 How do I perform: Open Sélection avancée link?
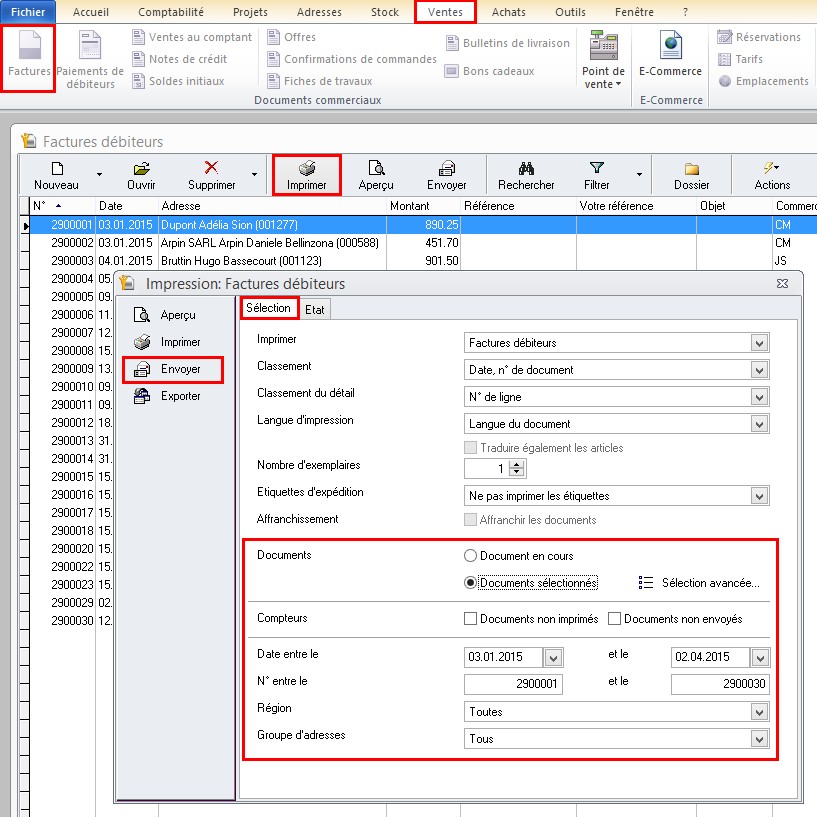click(699, 583)
